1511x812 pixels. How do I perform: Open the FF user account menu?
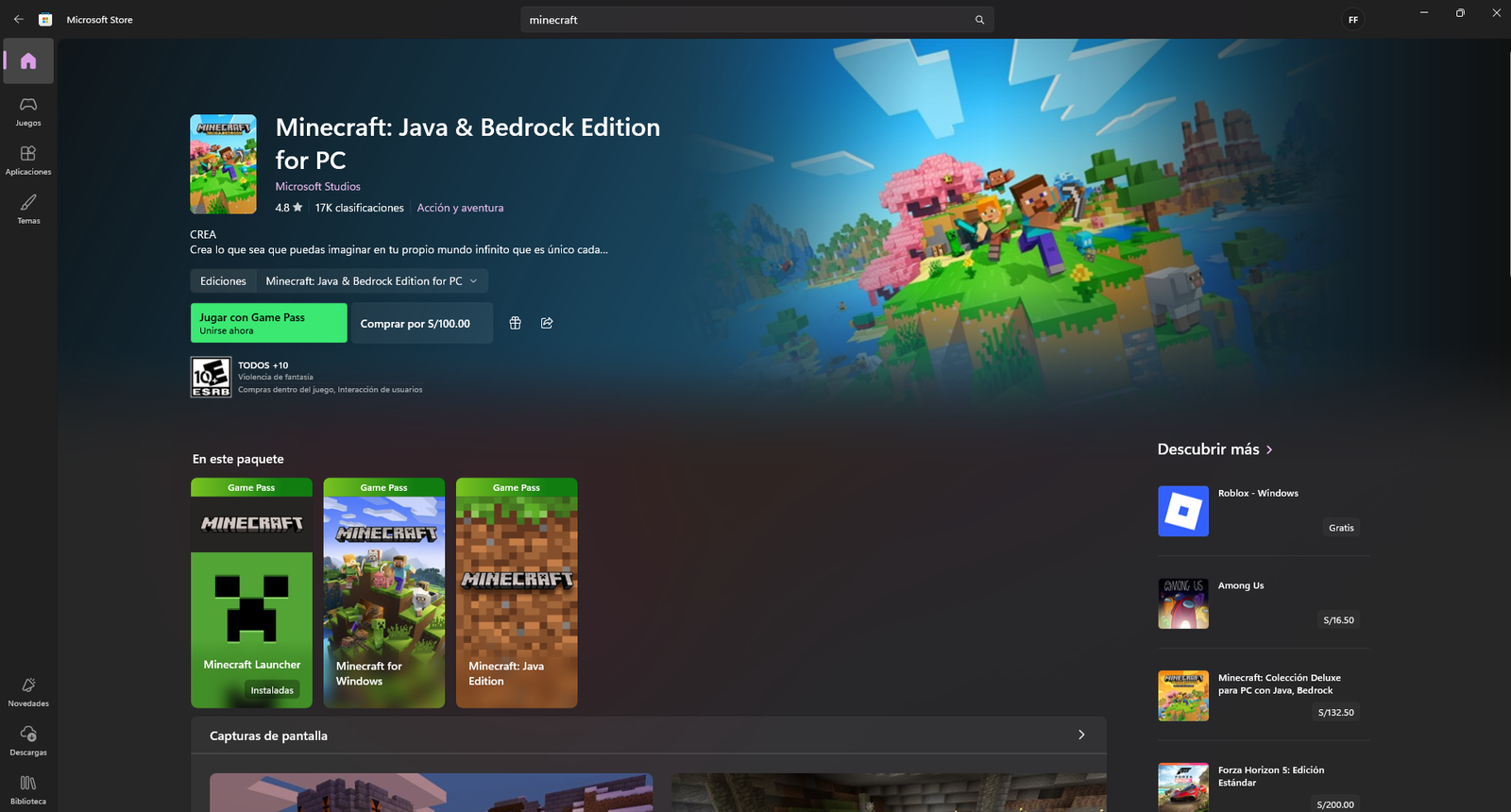(1353, 20)
